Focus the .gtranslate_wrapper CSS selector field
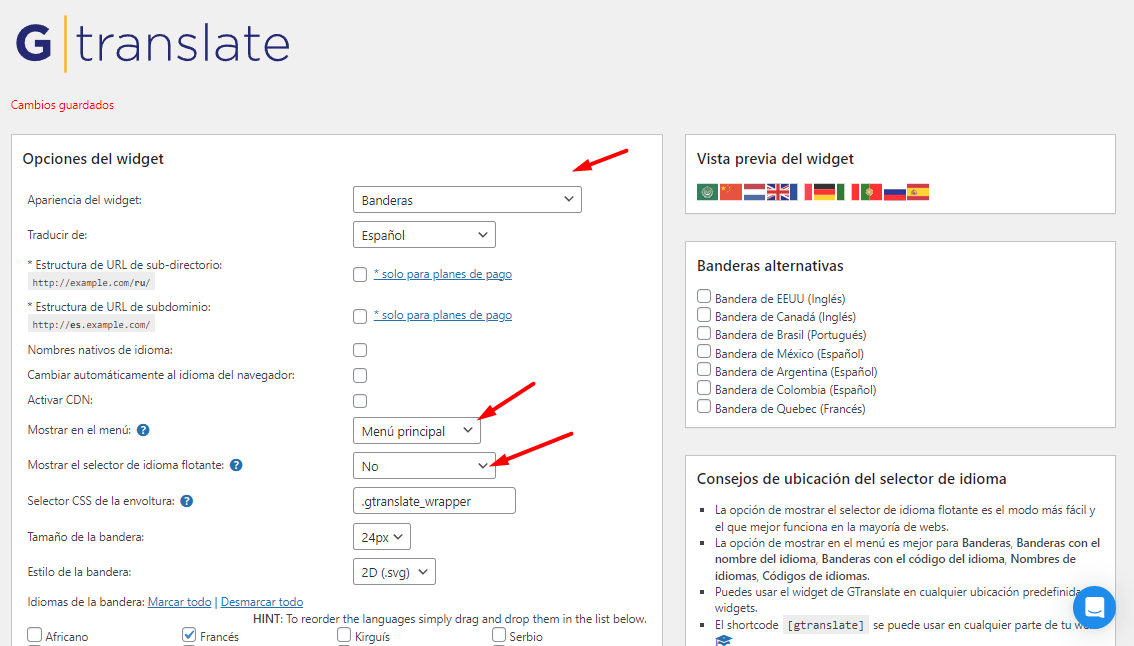 point(434,501)
